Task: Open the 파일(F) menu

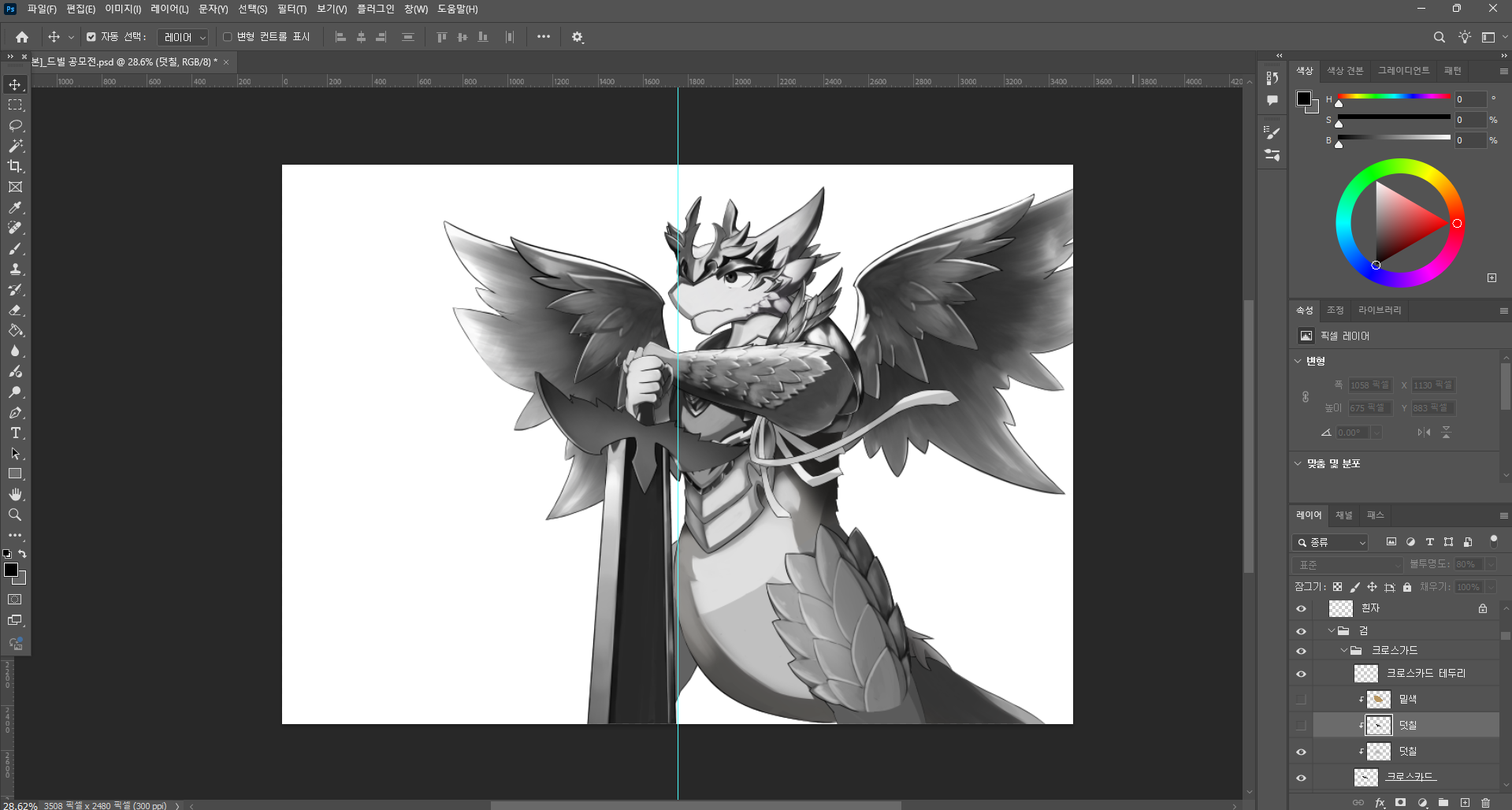Action: coord(42,9)
